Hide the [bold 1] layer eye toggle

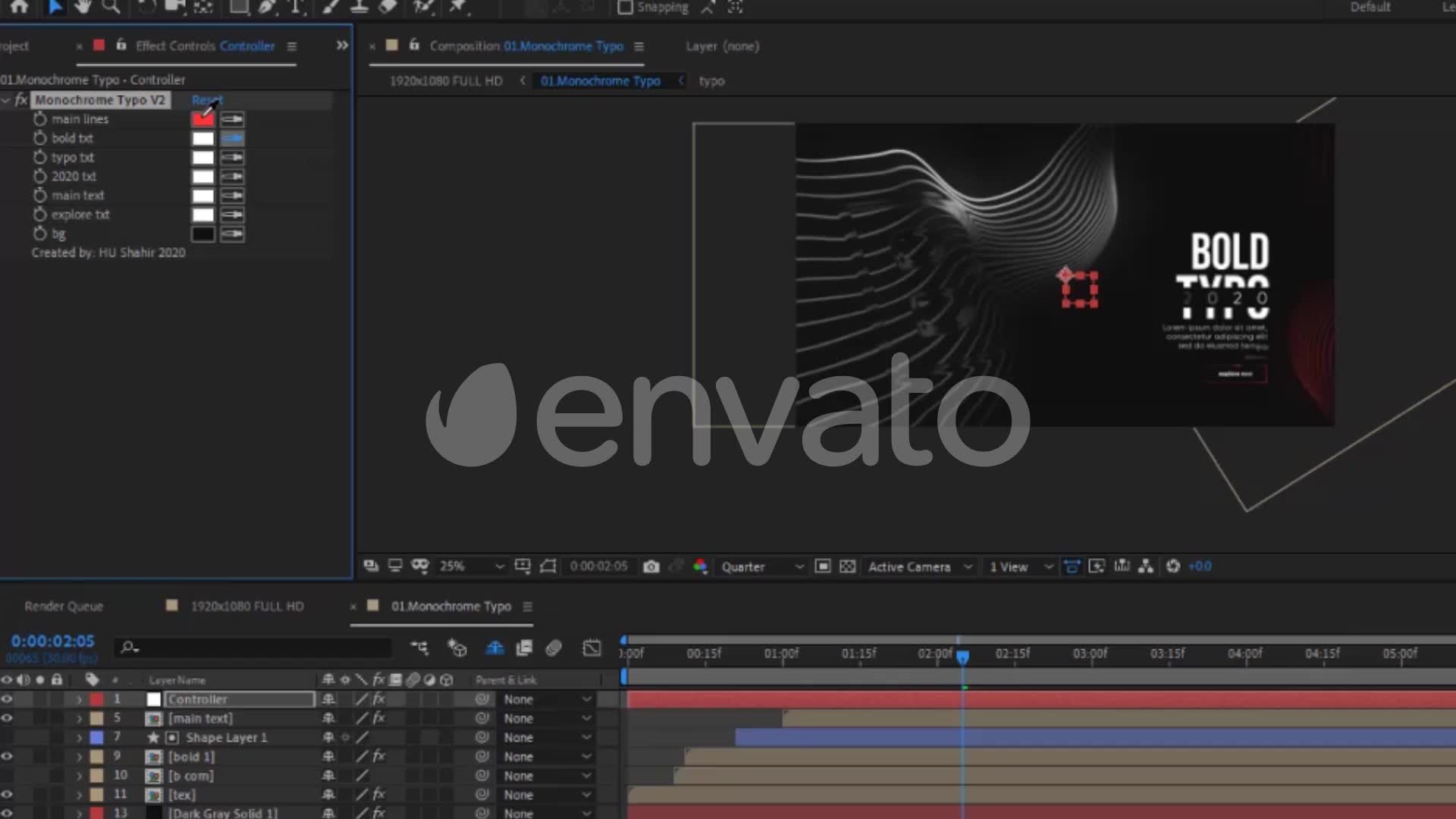click(7, 756)
